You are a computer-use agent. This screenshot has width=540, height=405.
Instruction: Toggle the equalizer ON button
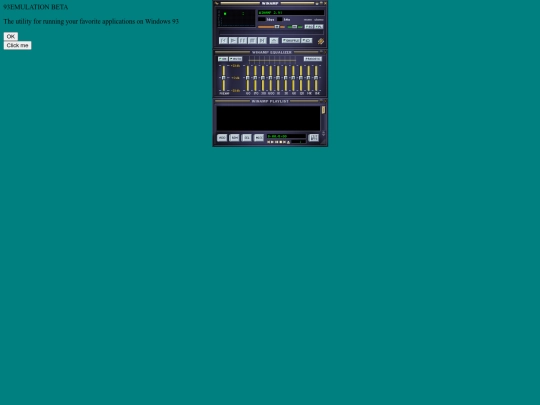pyautogui.click(x=223, y=59)
